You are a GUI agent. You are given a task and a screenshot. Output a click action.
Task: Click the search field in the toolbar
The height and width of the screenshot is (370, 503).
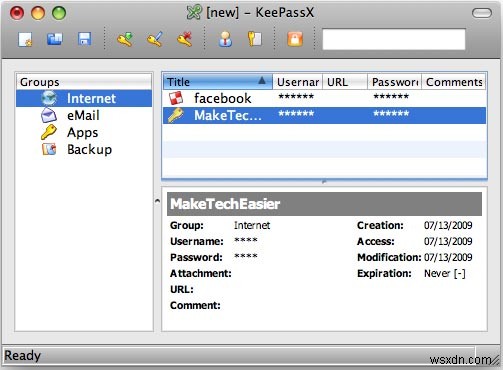394,39
